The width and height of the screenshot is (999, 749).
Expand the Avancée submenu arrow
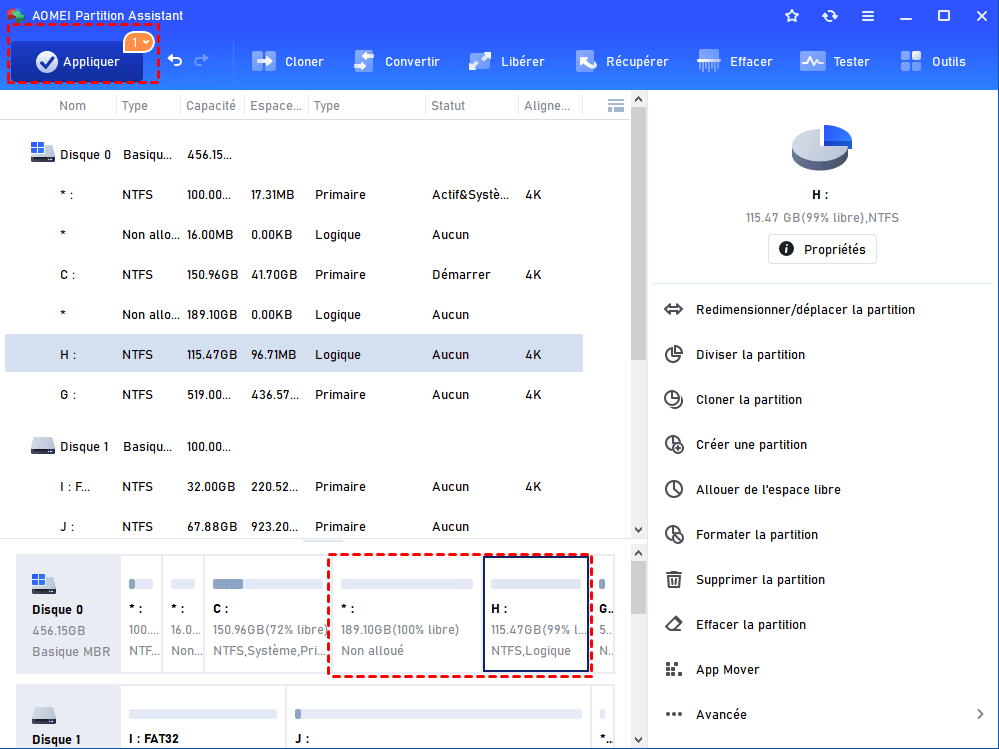(979, 714)
